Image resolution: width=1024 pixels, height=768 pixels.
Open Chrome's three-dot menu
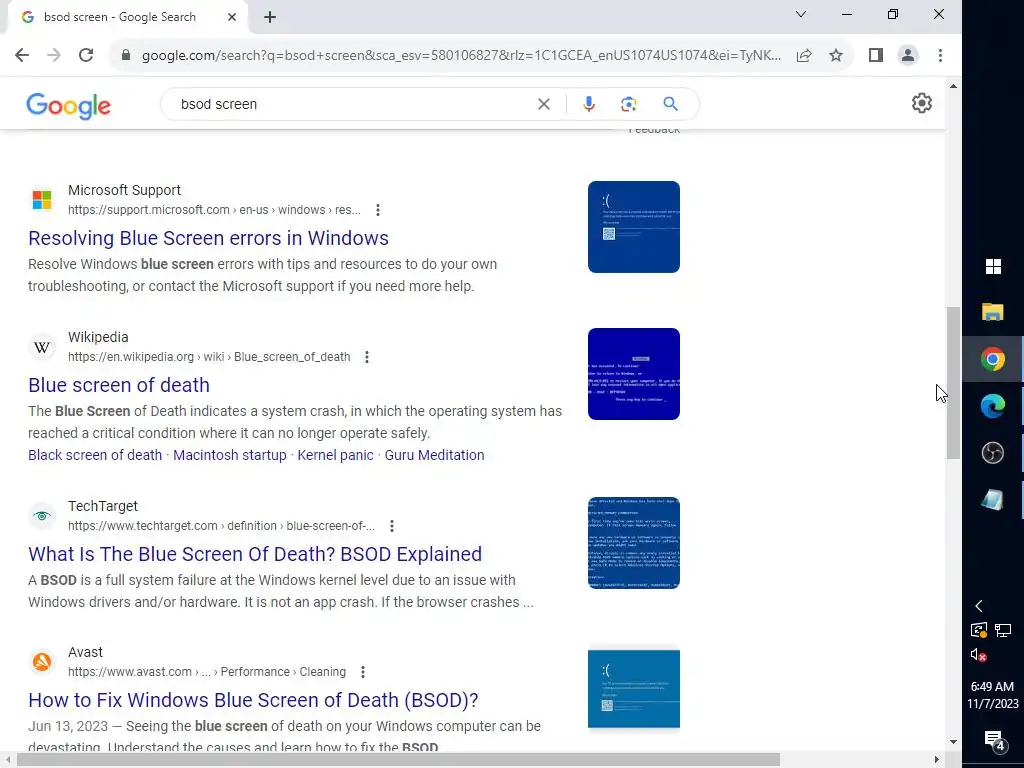click(940, 56)
